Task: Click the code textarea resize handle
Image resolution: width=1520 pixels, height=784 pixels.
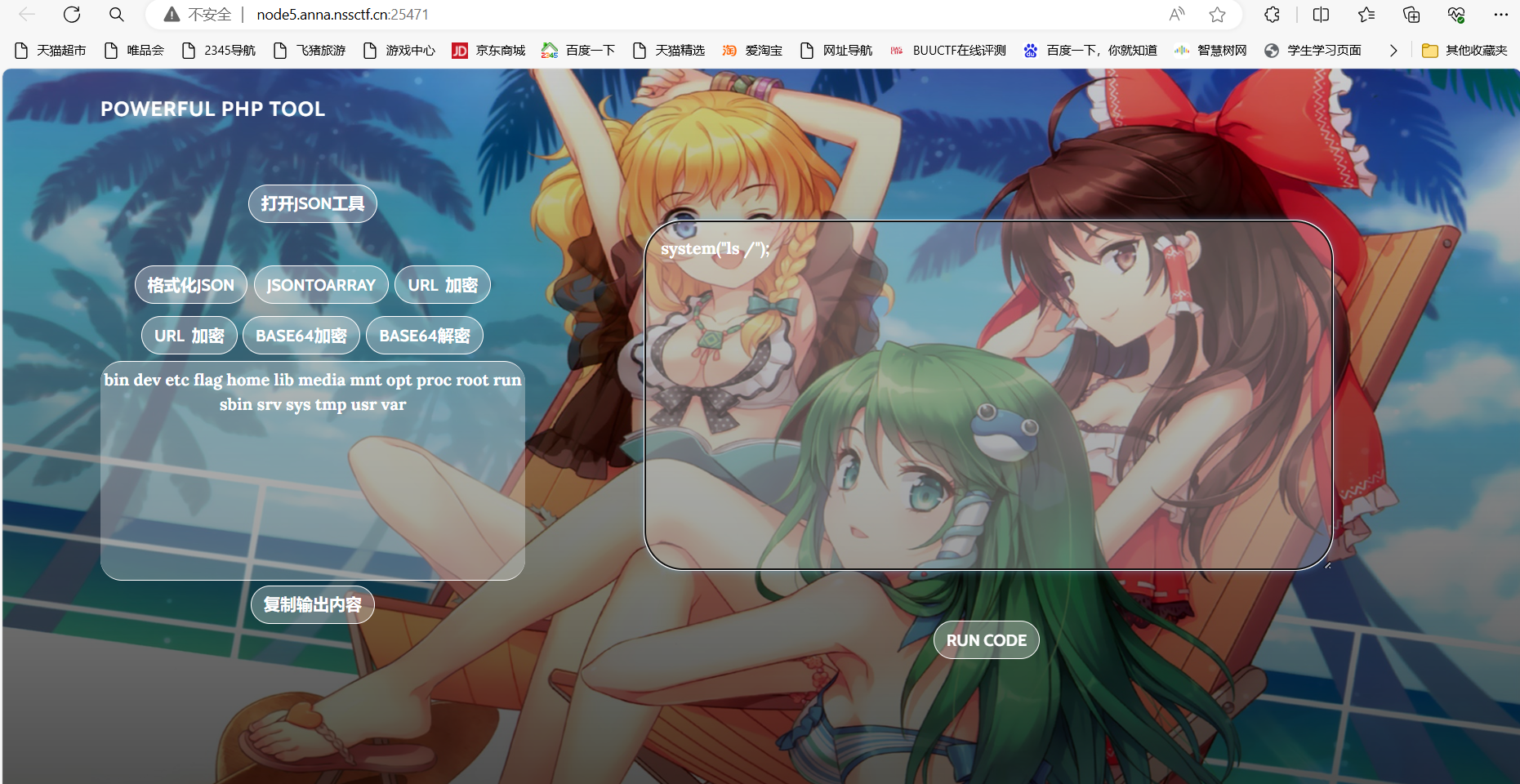Action: click(1327, 564)
